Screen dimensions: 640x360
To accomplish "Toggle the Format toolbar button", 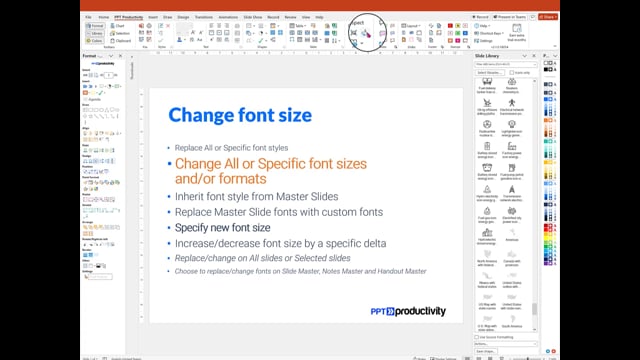I will tap(95, 26).
